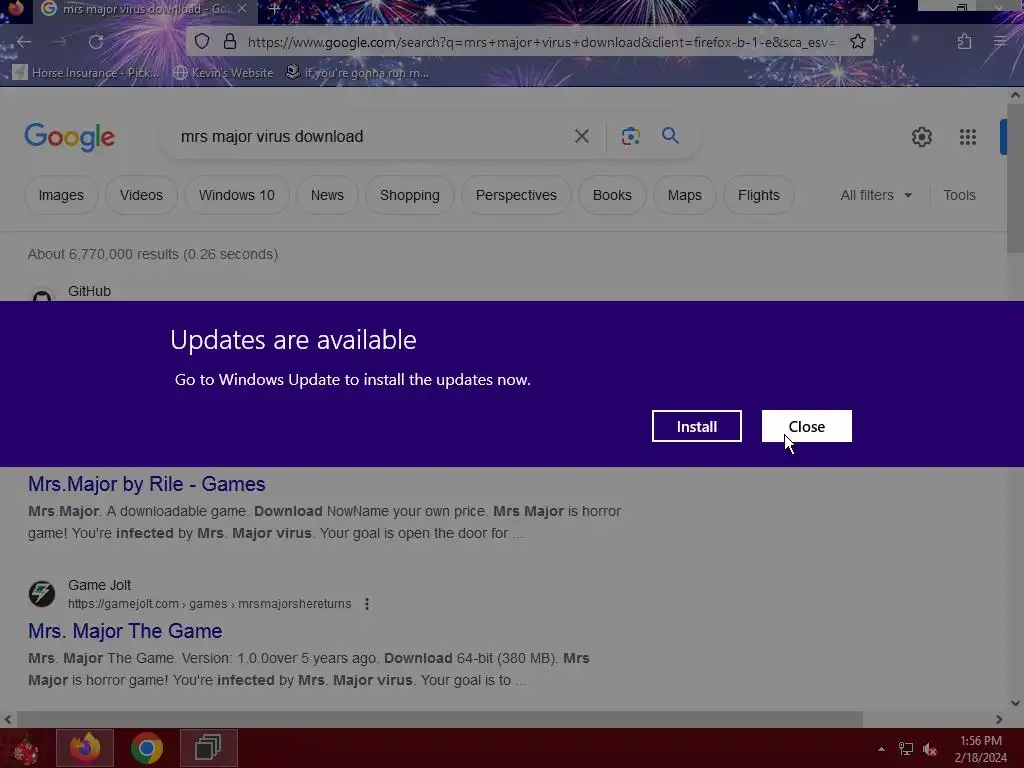Select the mrs major virus download tab
This screenshot has height=768, width=1024.
click(146, 9)
